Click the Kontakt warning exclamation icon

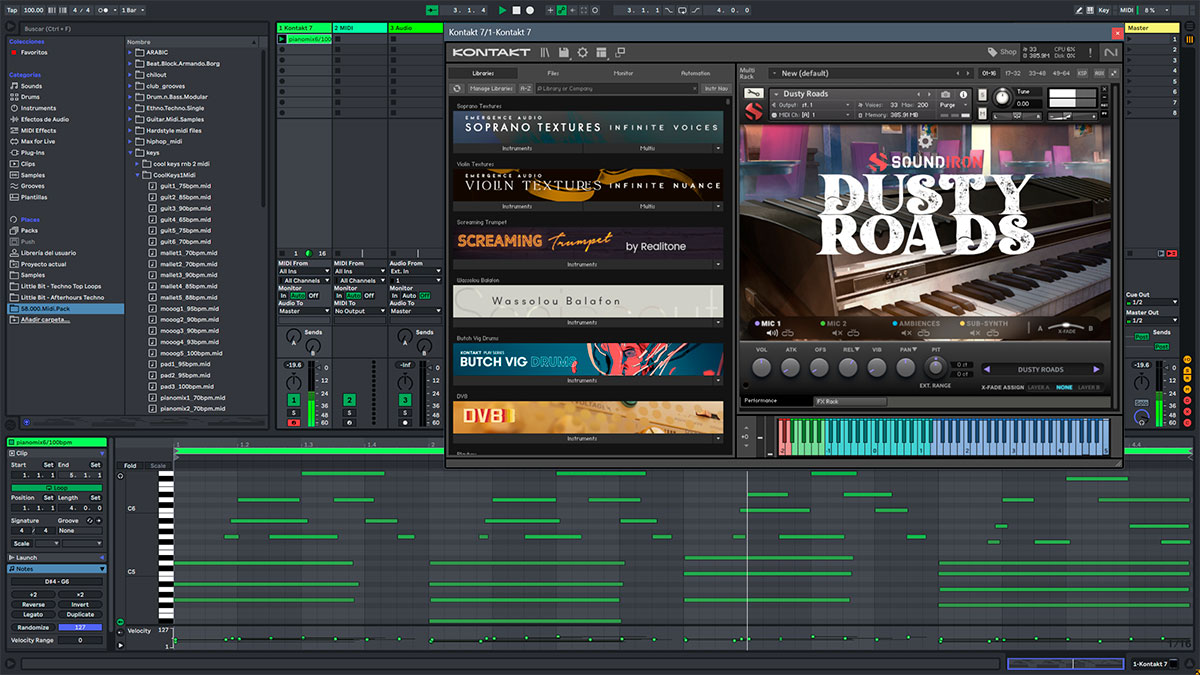pos(1090,52)
